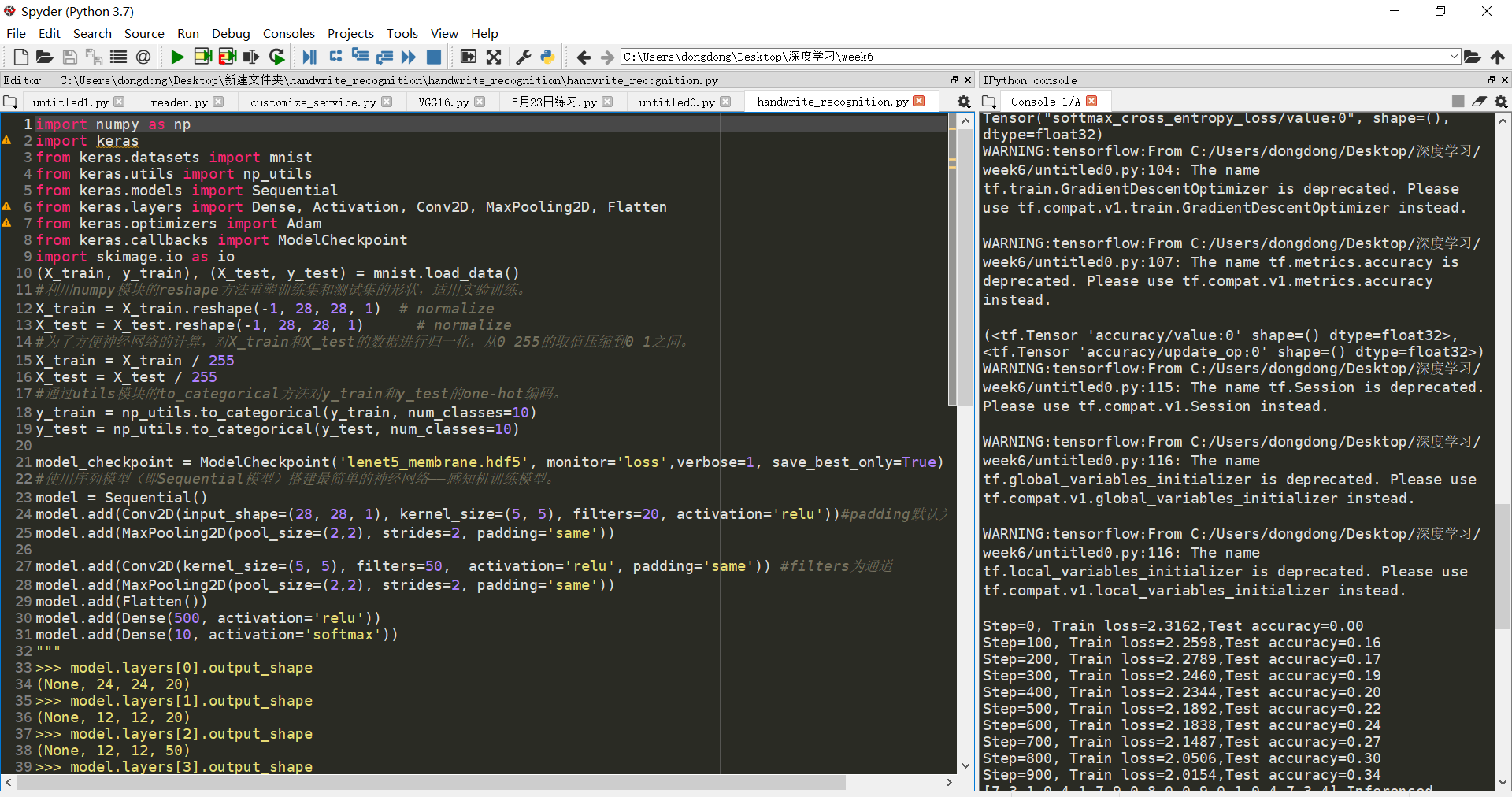This screenshot has width=1512, height=797.
Task: Run the current cell
Action: [x=202, y=57]
